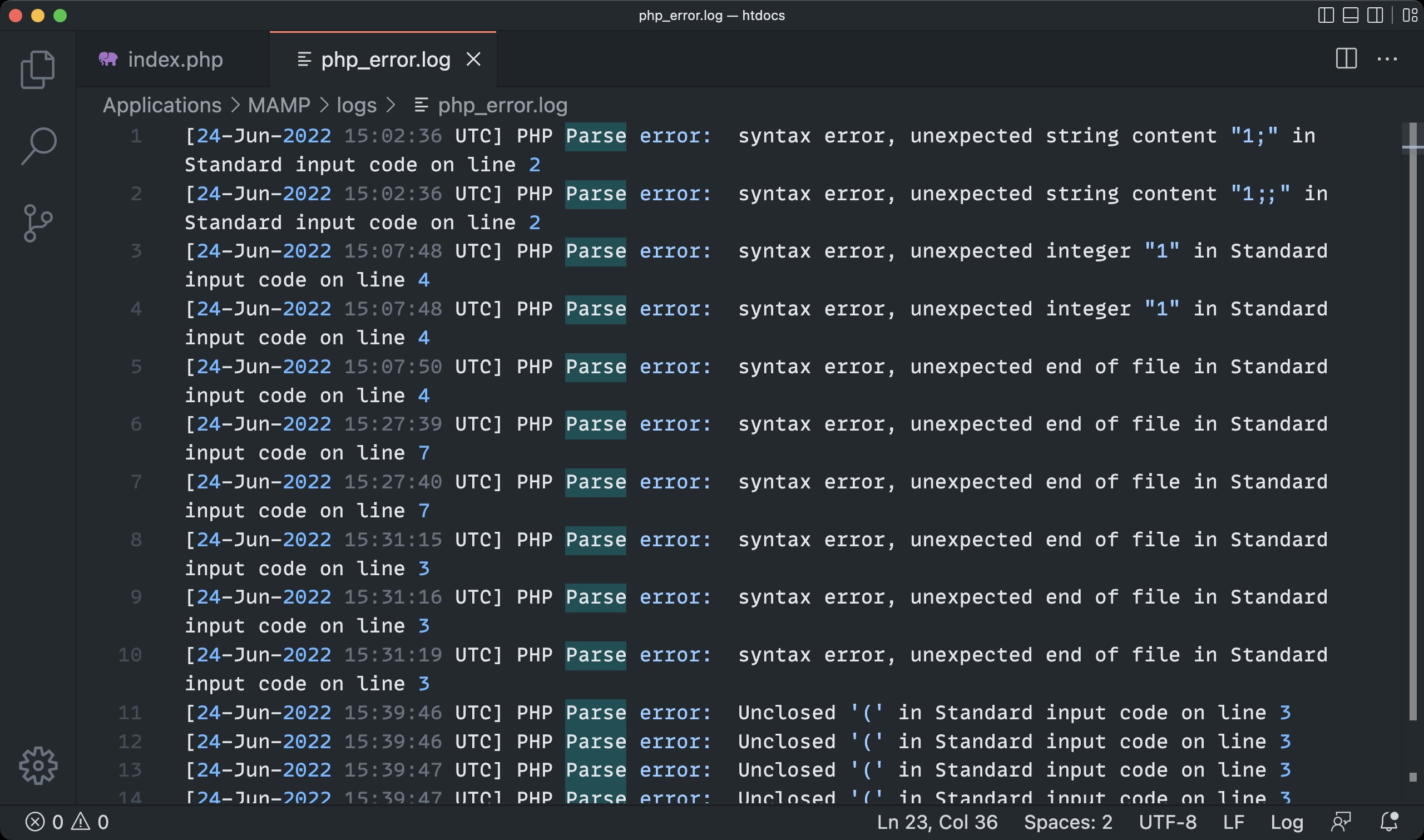Open the editor More Actions ellipsis
Screen dimensions: 1424x840
[x=1387, y=59]
